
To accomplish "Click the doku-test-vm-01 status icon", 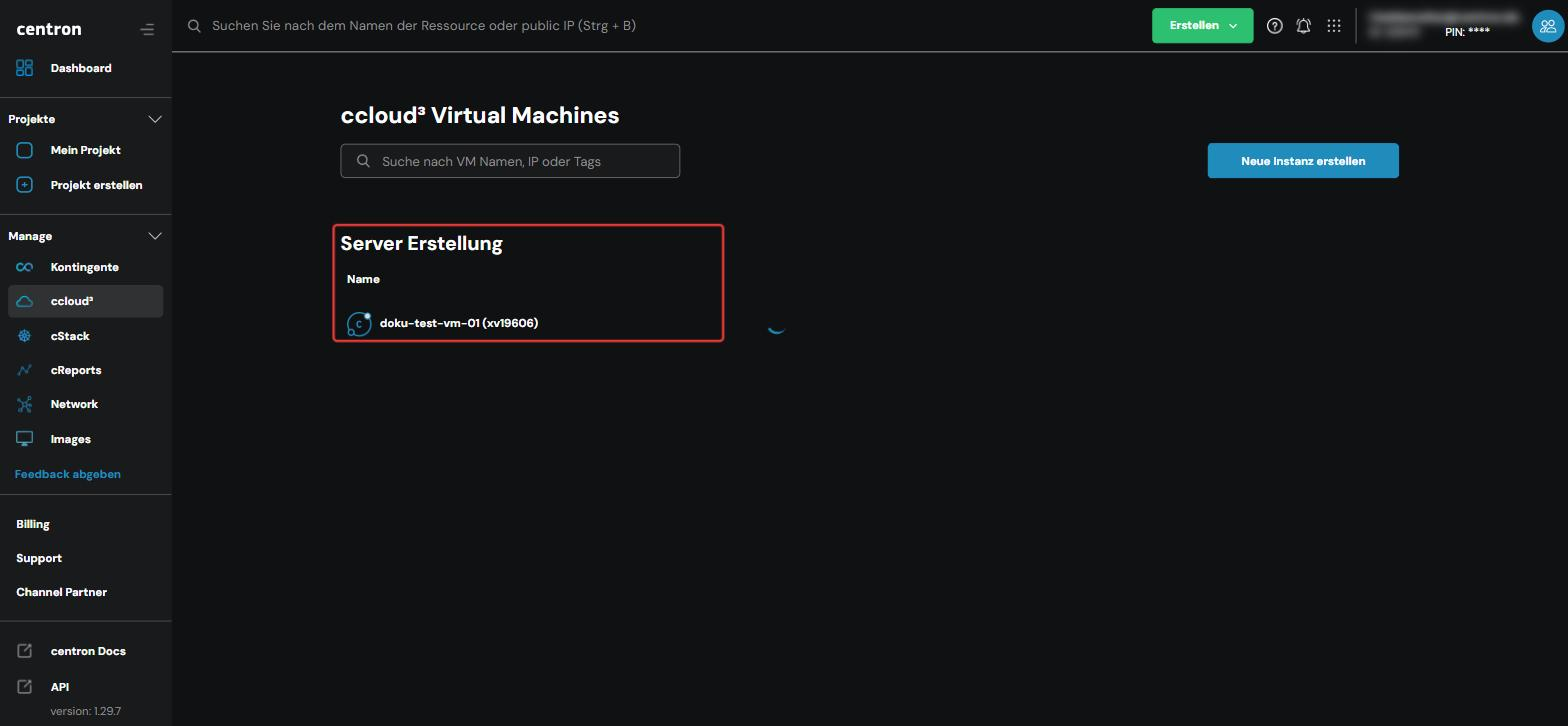I will coord(359,323).
